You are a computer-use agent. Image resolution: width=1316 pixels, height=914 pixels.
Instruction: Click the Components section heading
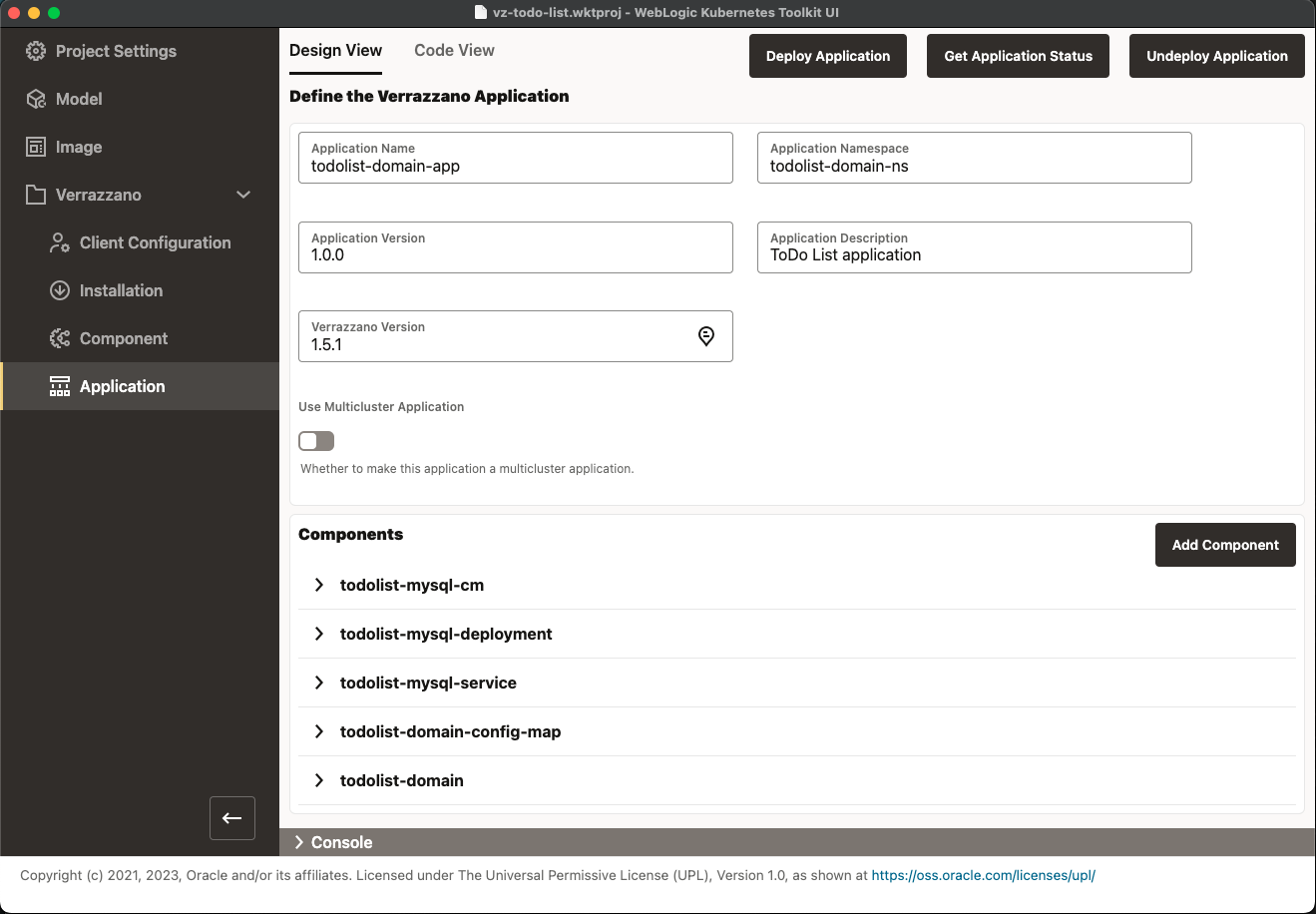(x=350, y=534)
